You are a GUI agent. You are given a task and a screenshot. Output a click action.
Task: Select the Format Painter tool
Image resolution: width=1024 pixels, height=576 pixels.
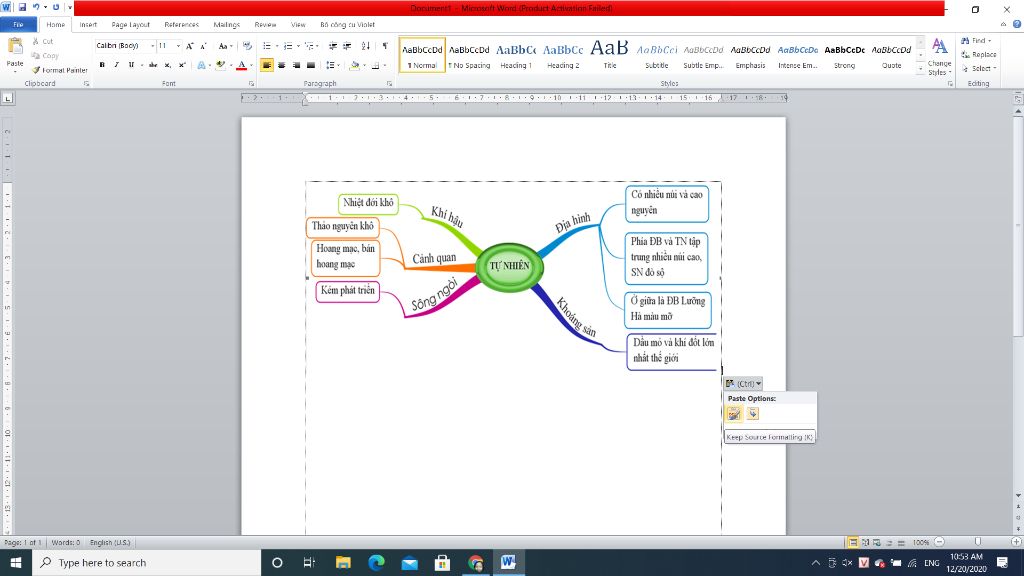59,70
